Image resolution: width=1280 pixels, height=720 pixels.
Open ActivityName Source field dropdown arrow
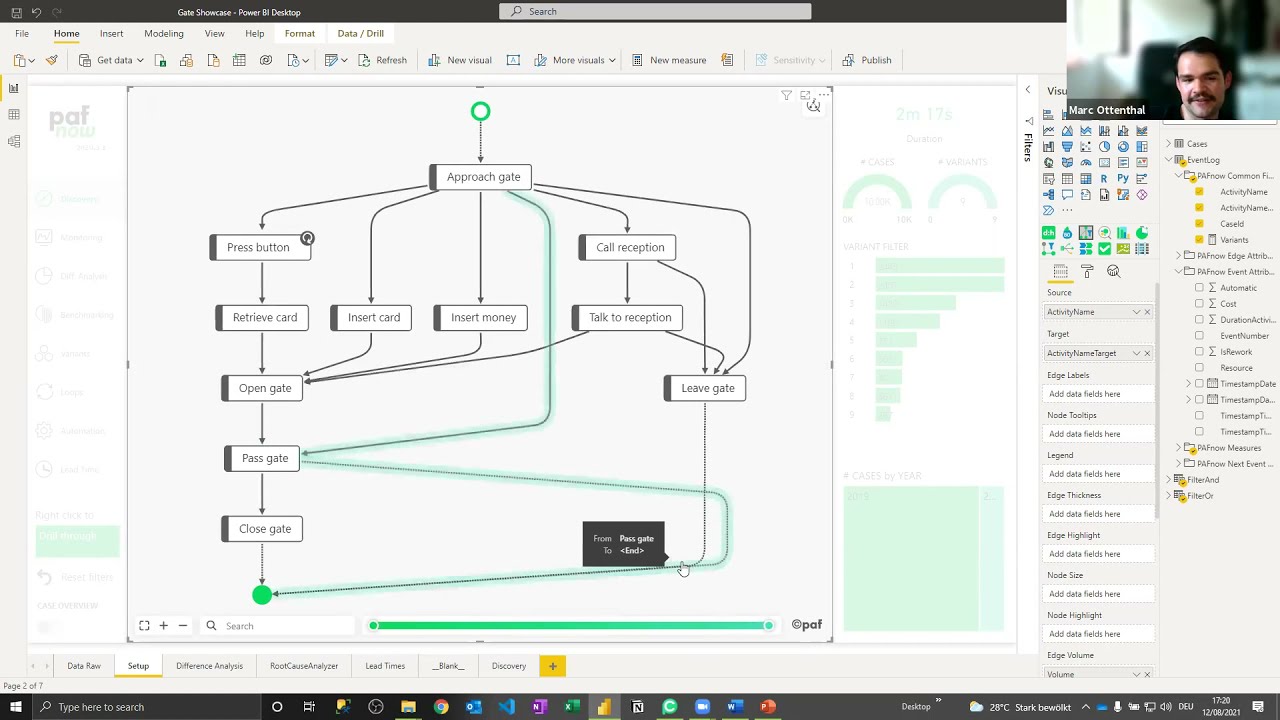click(1136, 312)
